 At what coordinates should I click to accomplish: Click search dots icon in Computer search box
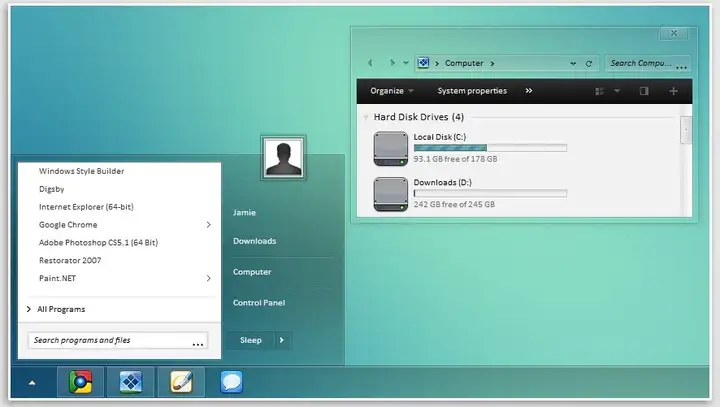(x=681, y=68)
